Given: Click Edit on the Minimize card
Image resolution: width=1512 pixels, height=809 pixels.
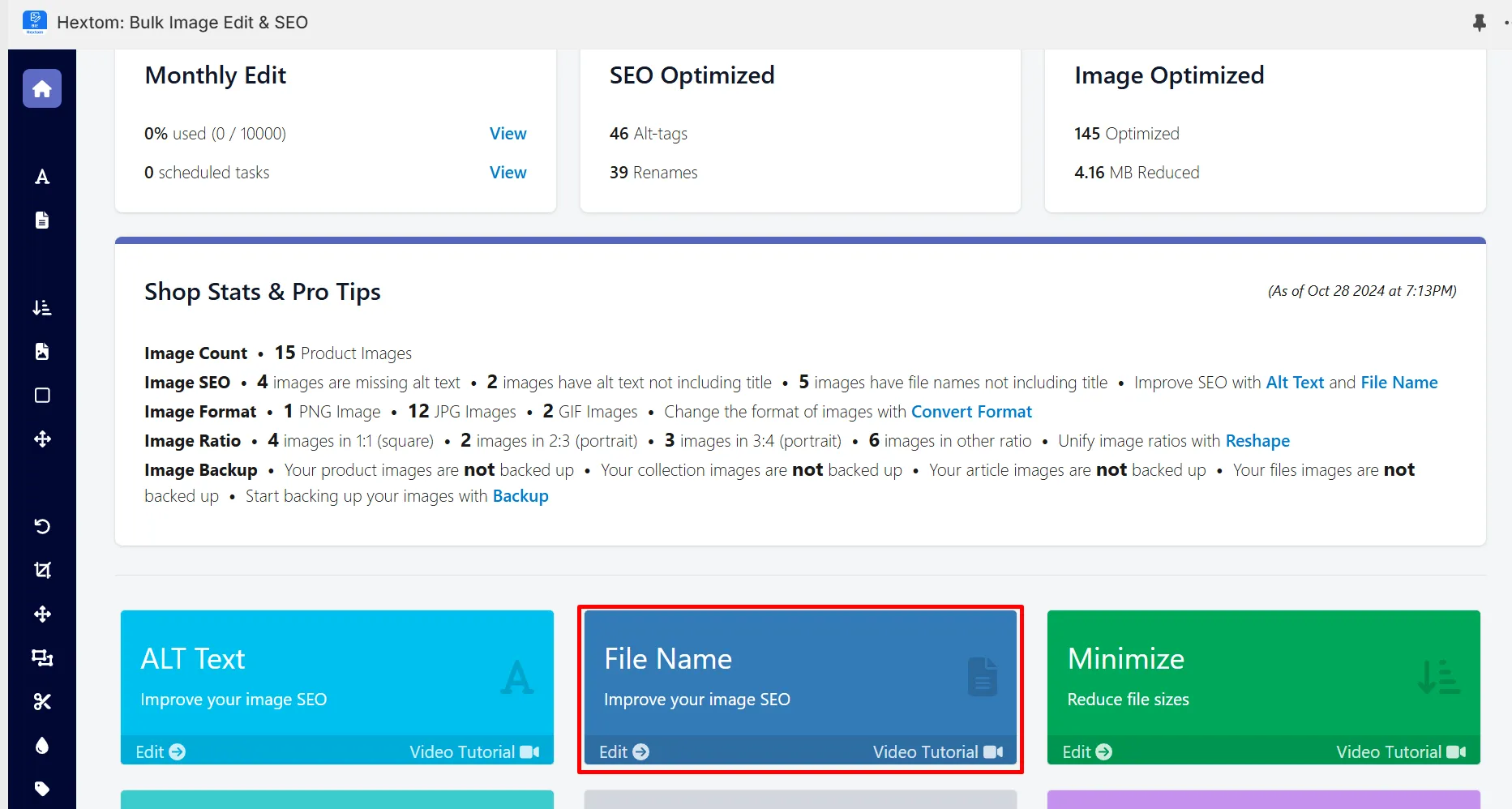Looking at the screenshot, I should click(x=1087, y=752).
